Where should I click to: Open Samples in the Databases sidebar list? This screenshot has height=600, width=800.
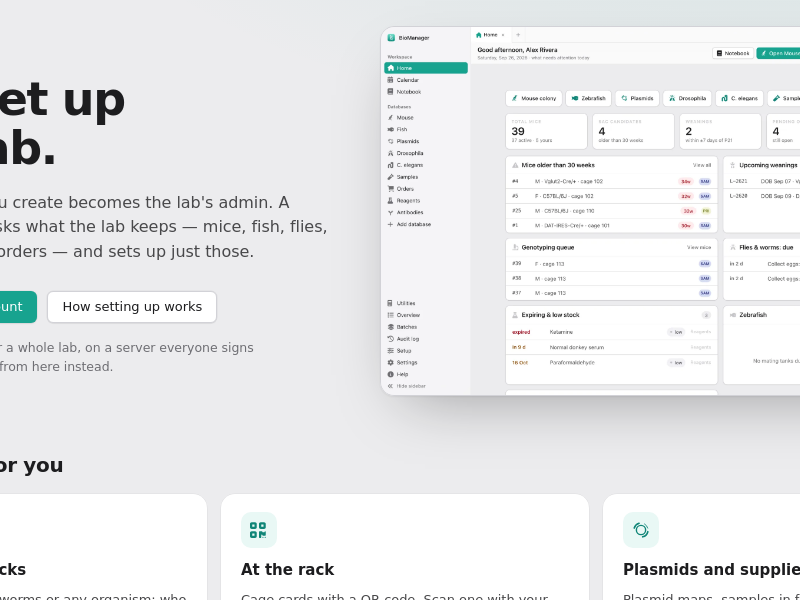coord(426,177)
